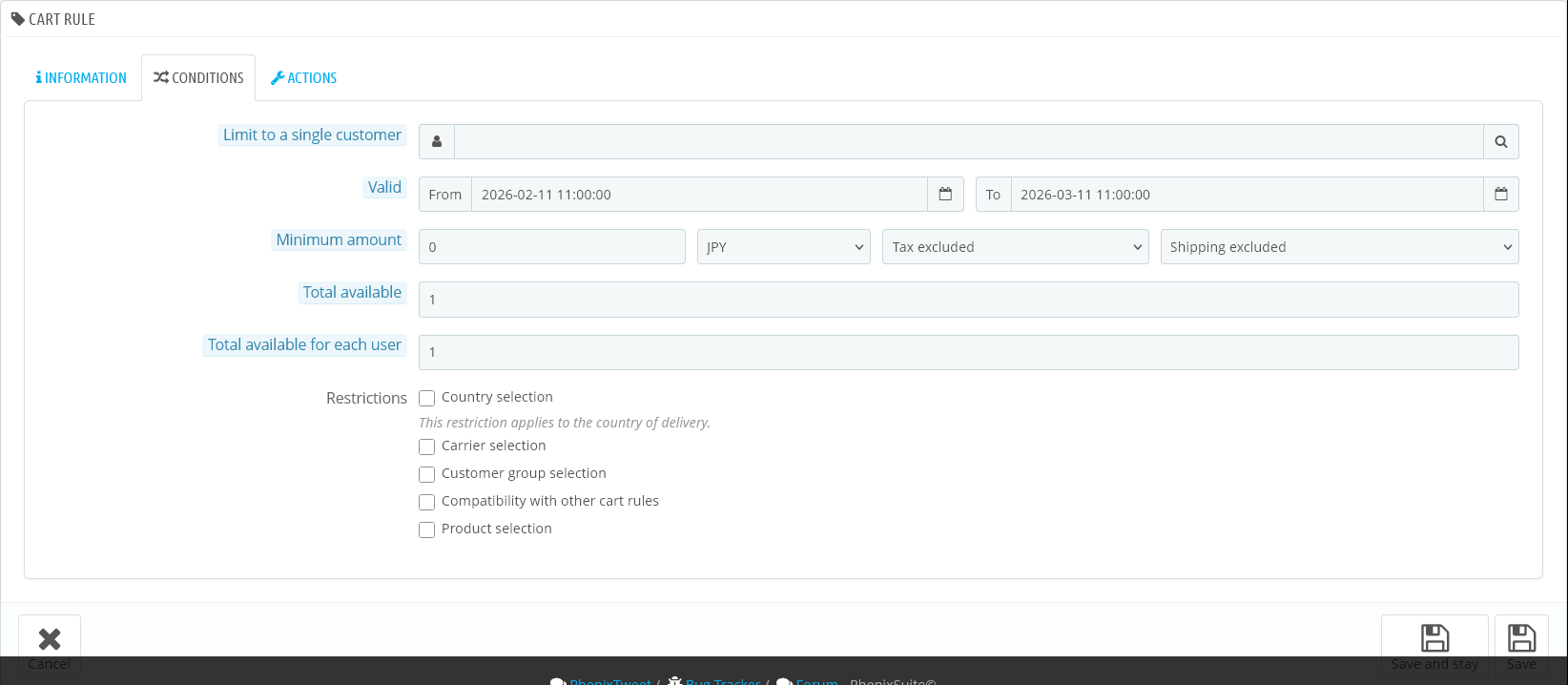Viewport: 1568px width, 685px height.
Task: Tick the Product selection checkbox
Action: click(x=427, y=529)
